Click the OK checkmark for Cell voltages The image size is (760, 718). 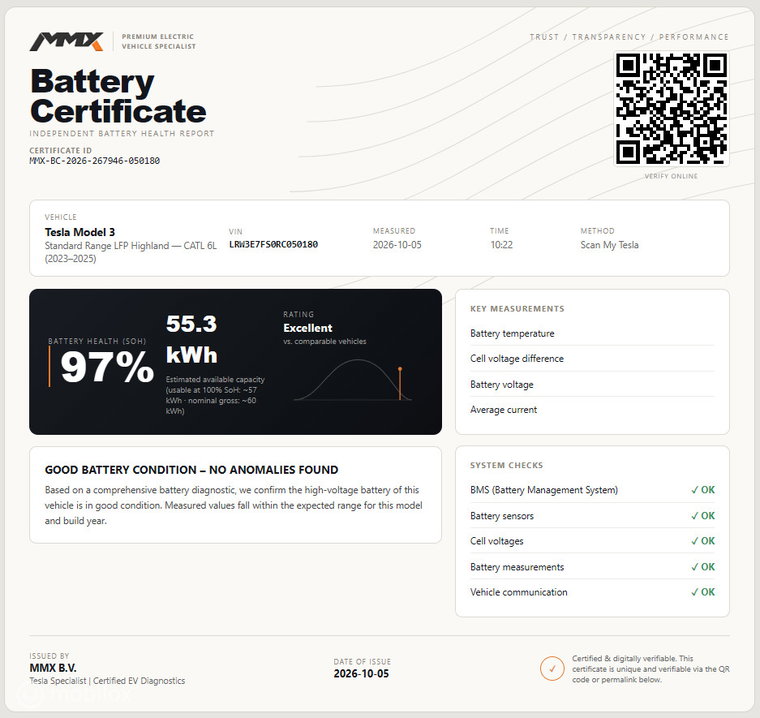coord(703,541)
